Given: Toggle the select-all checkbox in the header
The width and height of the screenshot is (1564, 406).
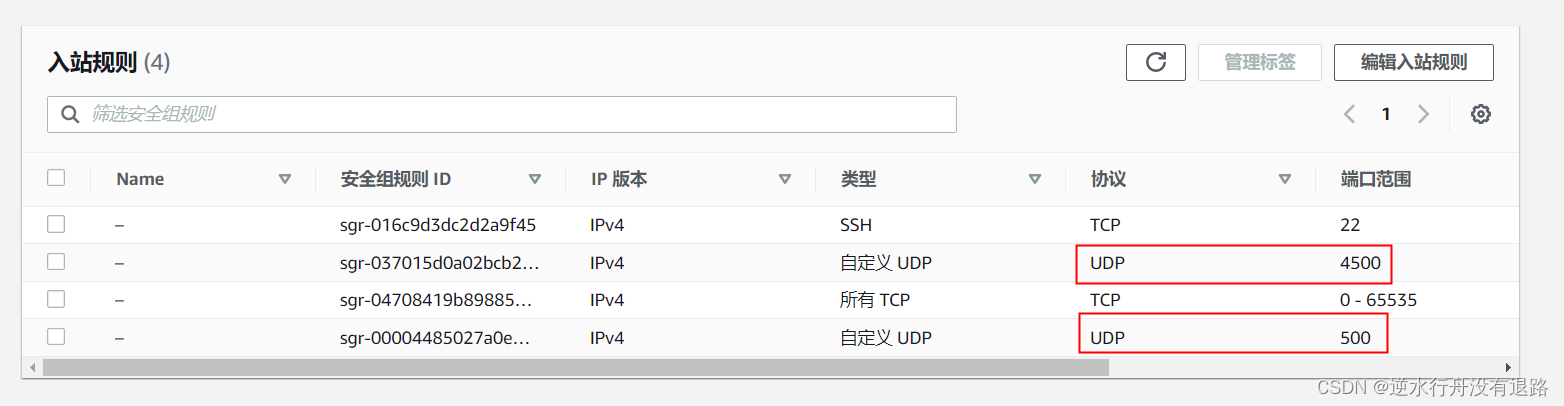Looking at the screenshot, I should pyautogui.click(x=56, y=178).
